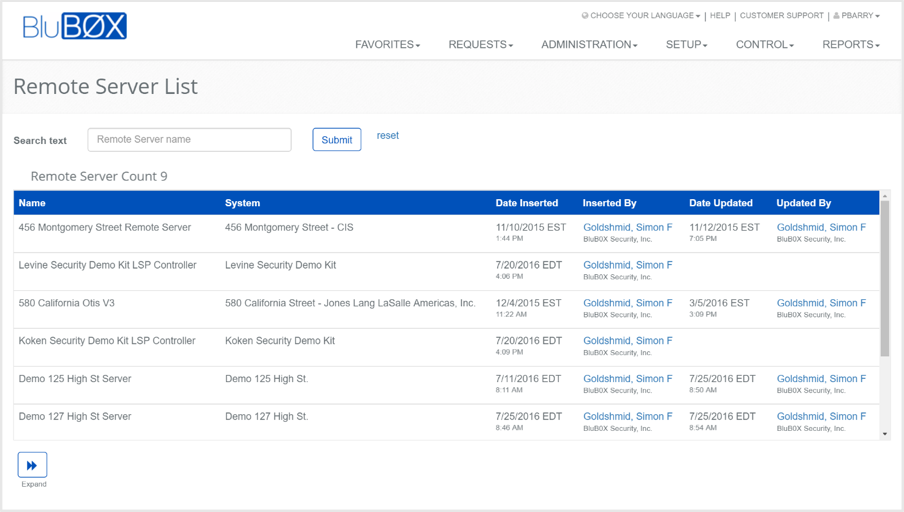The width and height of the screenshot is (904, 512).
Task: Click the table's vertical scrollbar
Action: (884, 280)
